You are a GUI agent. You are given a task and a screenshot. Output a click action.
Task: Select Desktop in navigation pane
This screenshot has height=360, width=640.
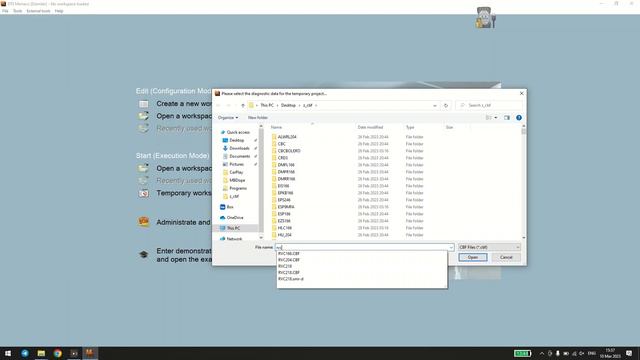(236, 140)
